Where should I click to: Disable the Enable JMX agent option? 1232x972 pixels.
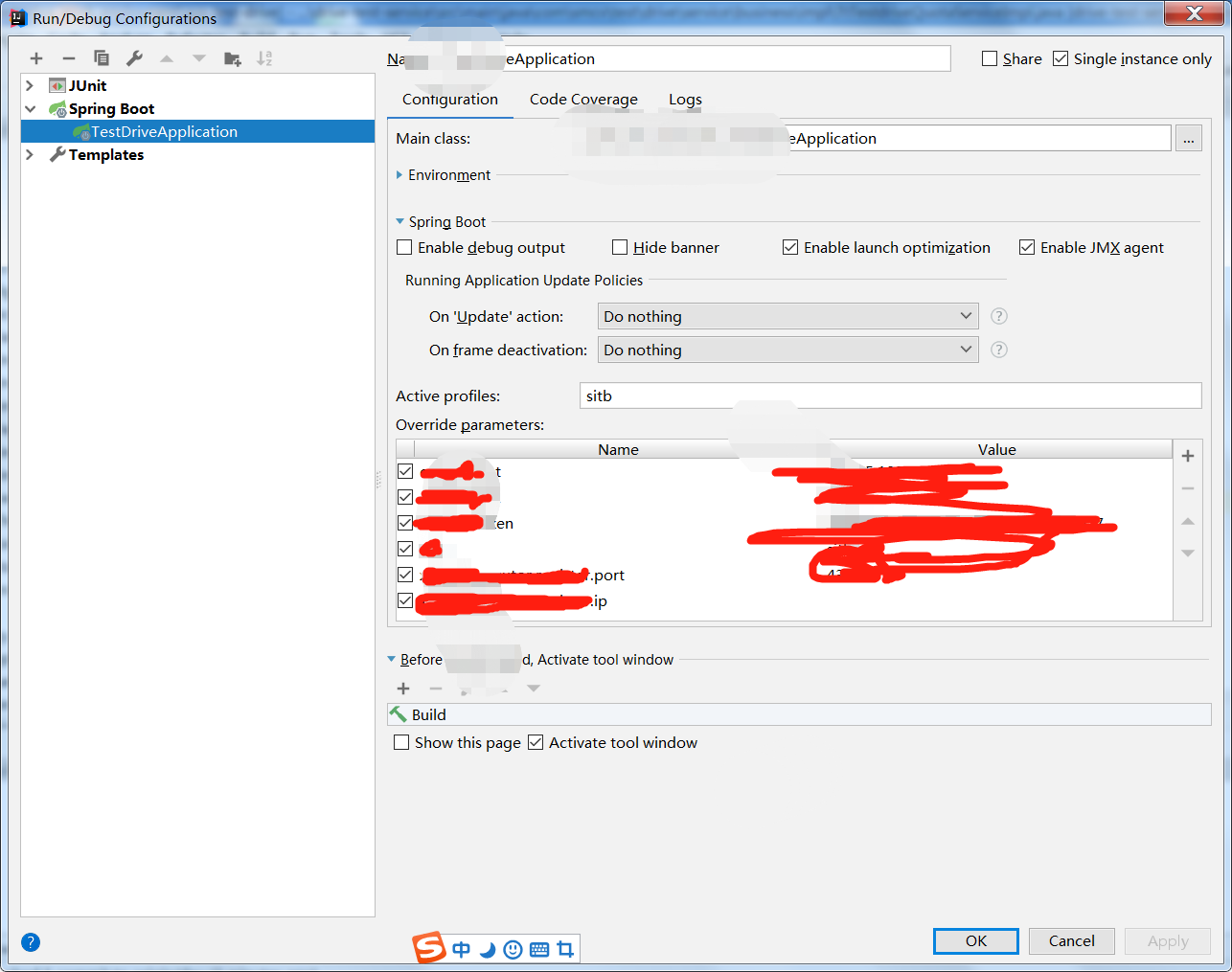(x=1026, y=247)
